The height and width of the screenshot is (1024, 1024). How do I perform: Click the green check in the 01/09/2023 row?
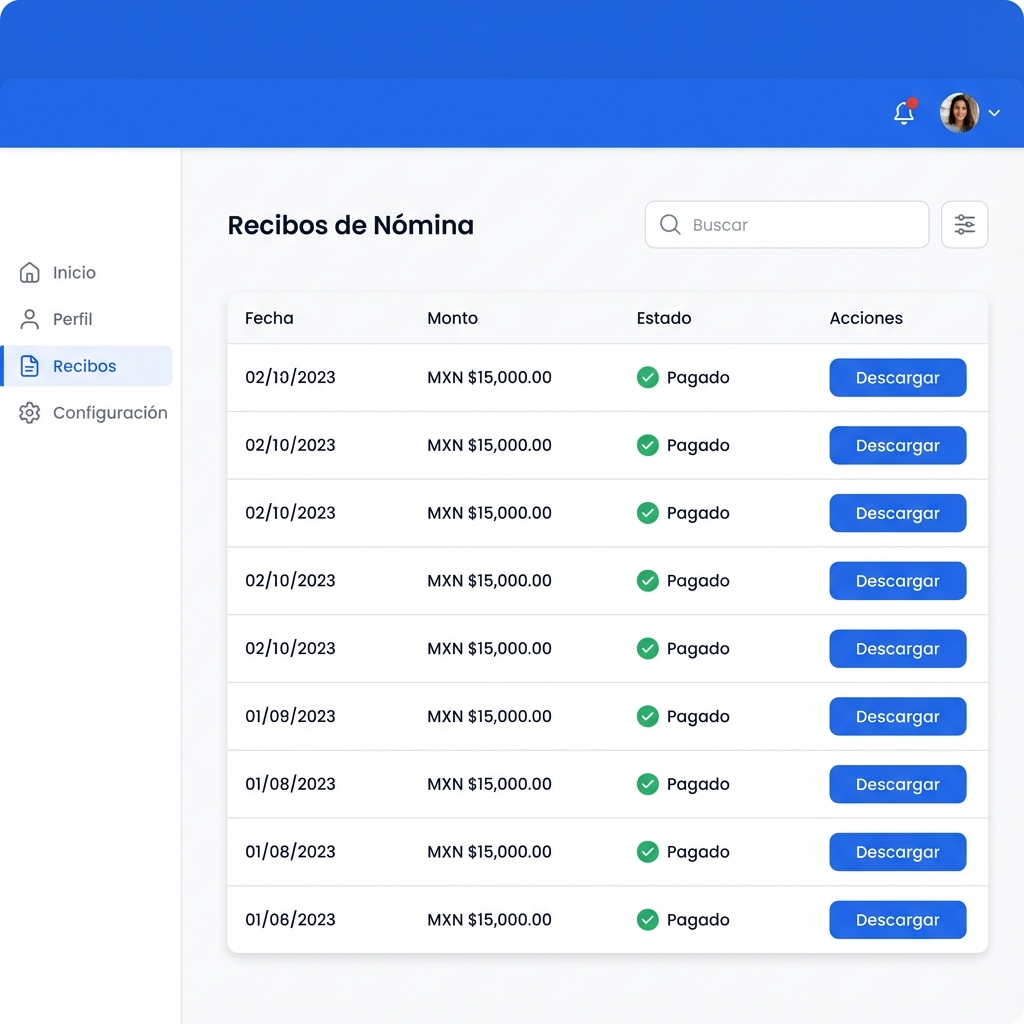647,716
